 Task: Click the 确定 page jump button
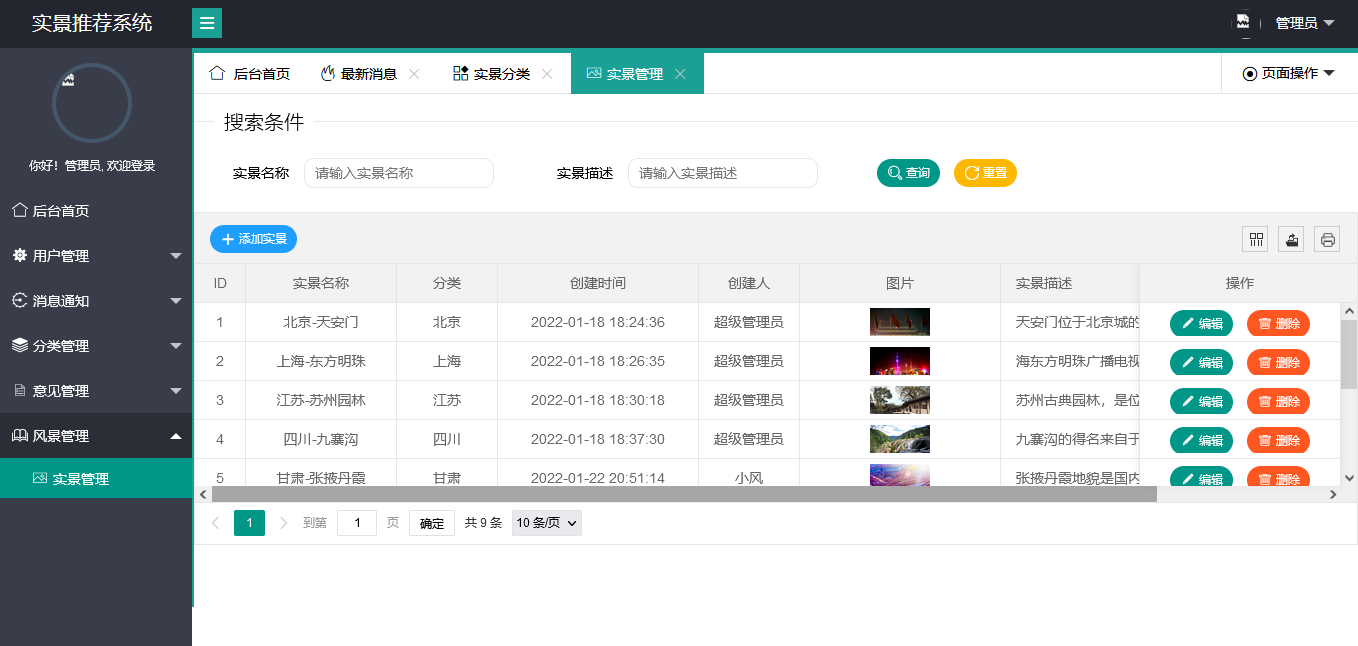point(432,523)
